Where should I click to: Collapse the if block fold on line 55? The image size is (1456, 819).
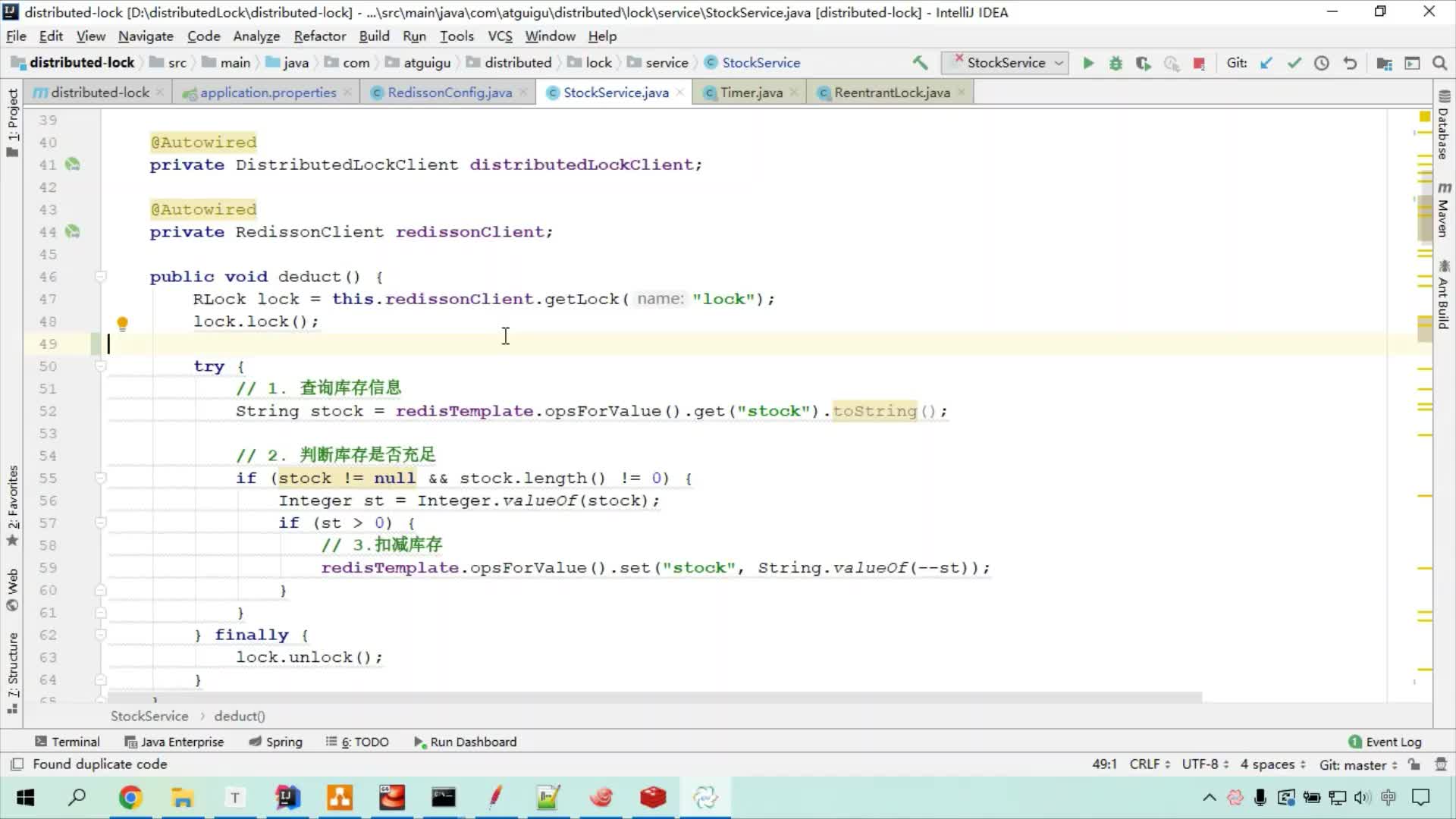[100, 479]
